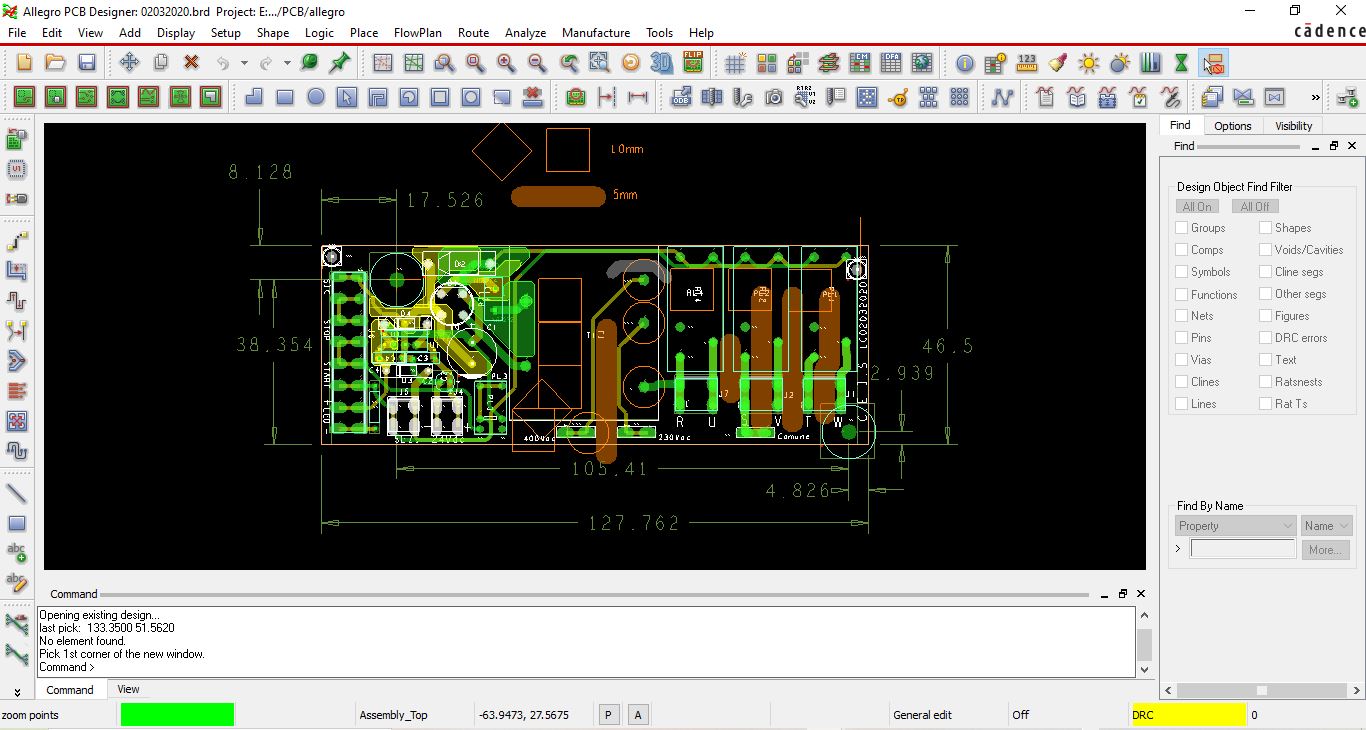Image resolution: width=1366 pixels, height=730 pixels.
Task: Enable the Ratsnests checkbox
Action: pos(1266,382)
